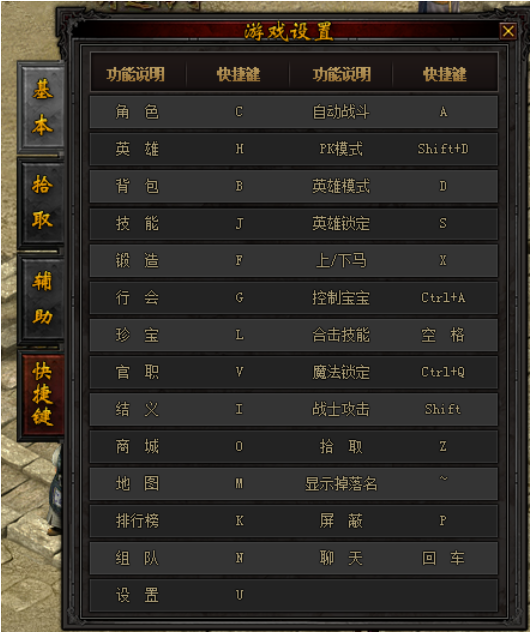Viewport: 531px width, 632px height.
Task: Select the 设置 shortcut key U
Action: click(239, 595)
